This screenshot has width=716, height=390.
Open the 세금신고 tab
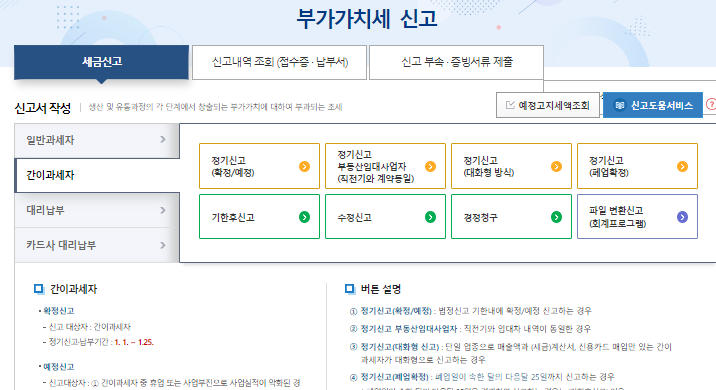click(x=101, y=62)
